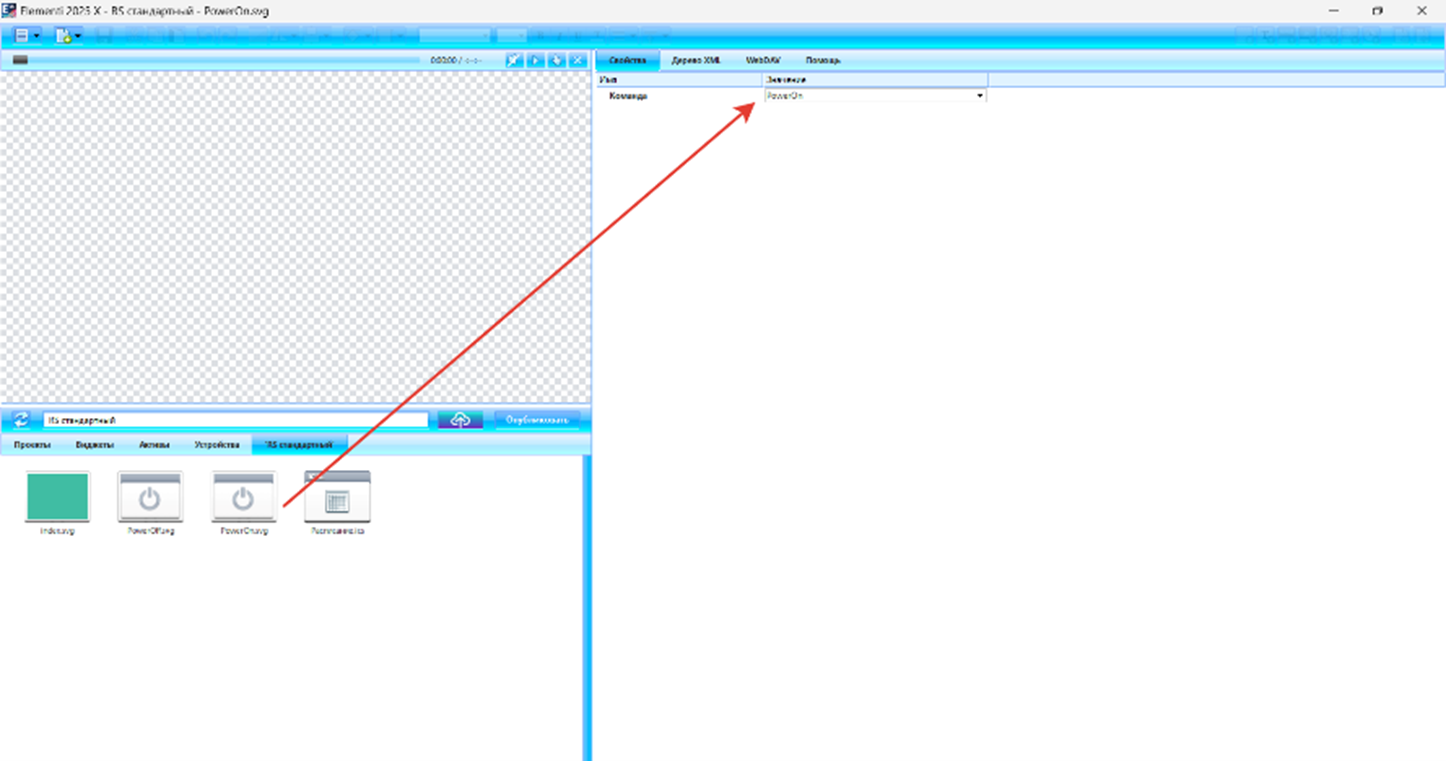Switch to the Дерево XML tab
The width and height of the screenshot is (1446, 761).
tap(696, 61)
